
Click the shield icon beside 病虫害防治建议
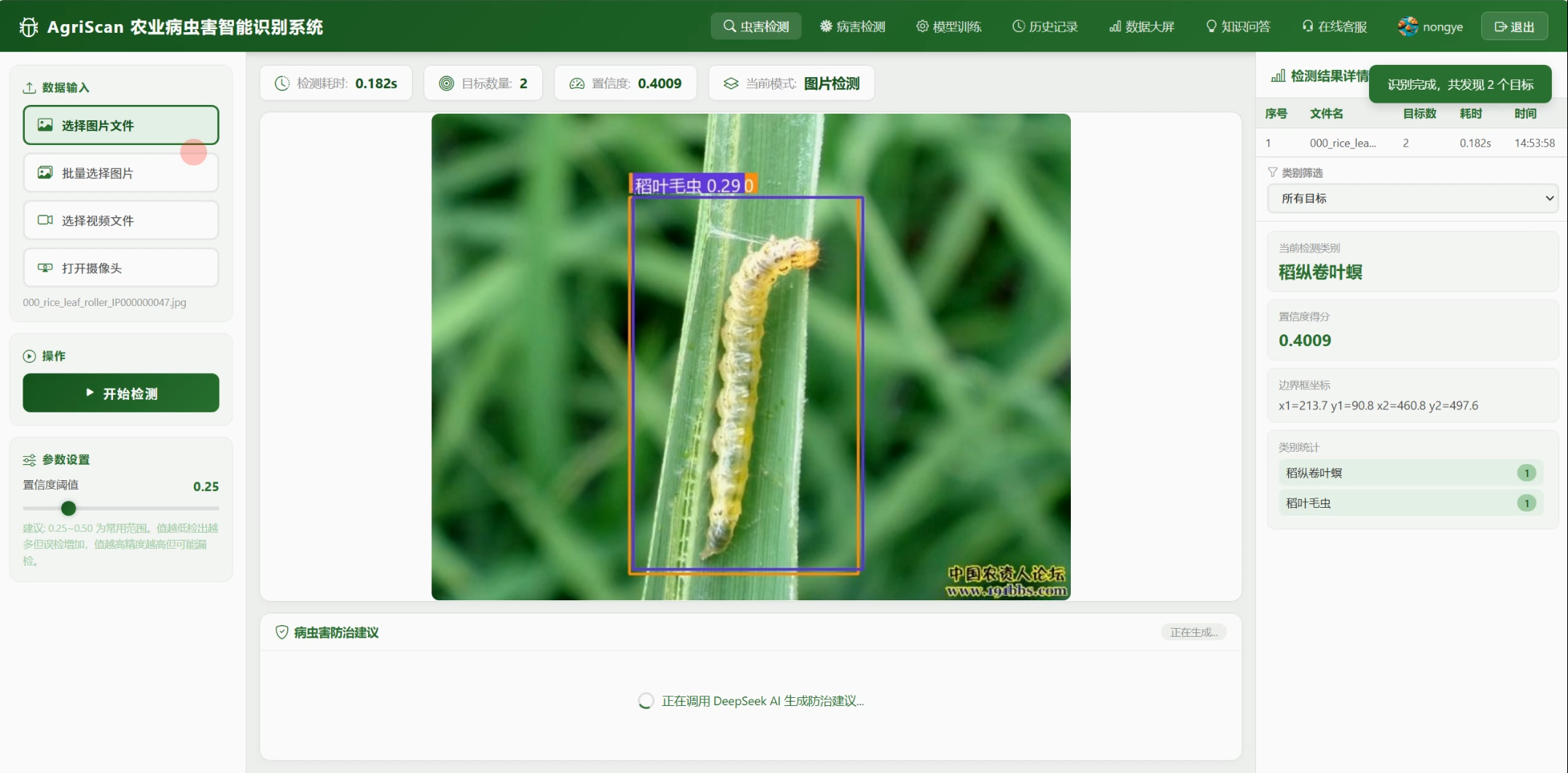point(281,632)
